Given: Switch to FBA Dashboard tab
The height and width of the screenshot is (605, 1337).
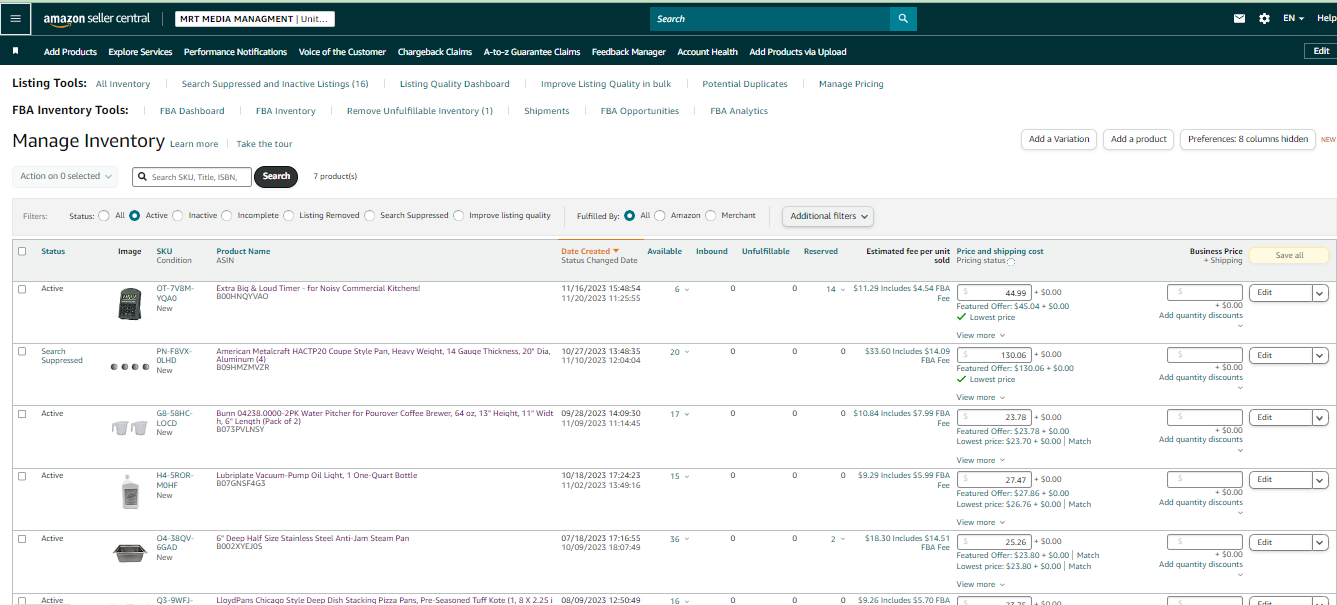Looking at the screenshot, I should point(192,111).
